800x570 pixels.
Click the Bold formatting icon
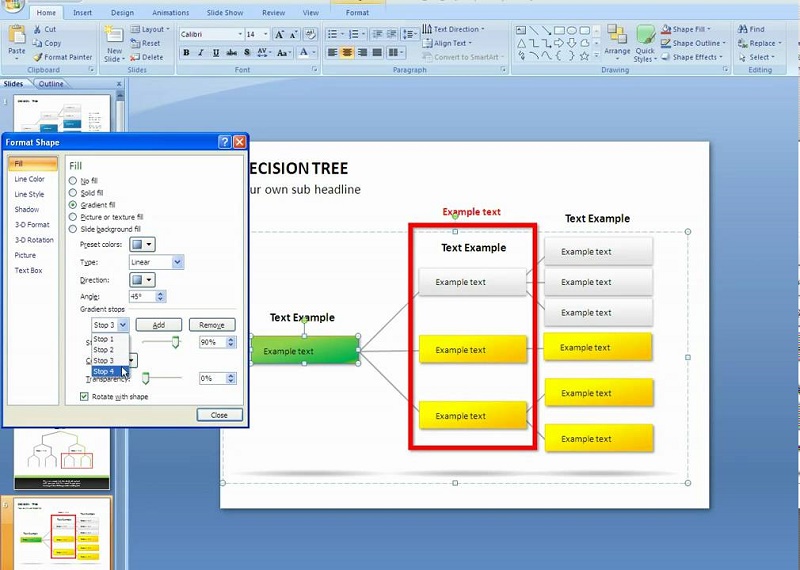(x=186, y=53)
